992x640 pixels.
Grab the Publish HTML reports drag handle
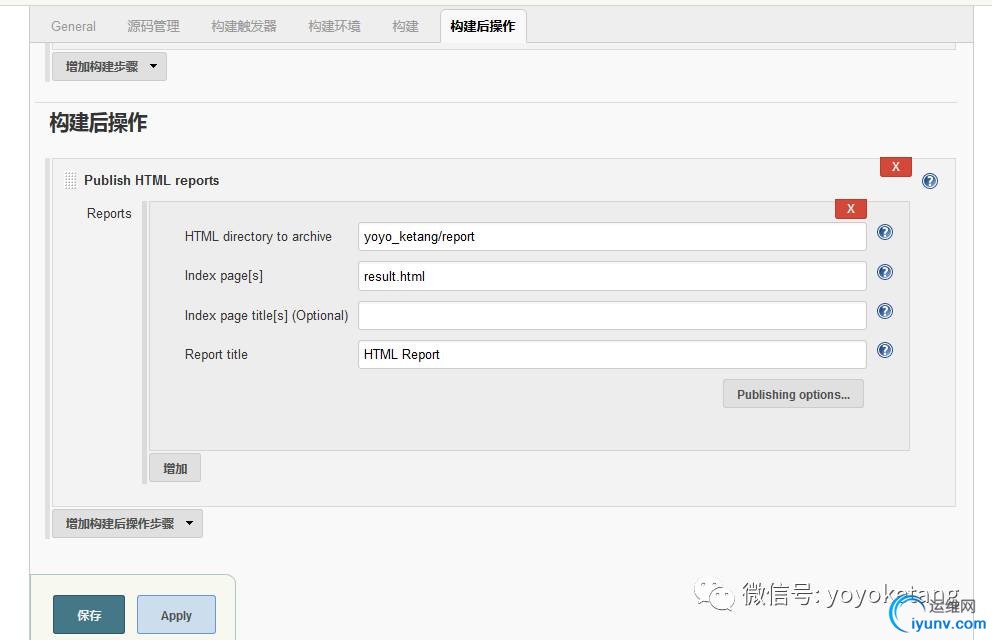(70, 181)
